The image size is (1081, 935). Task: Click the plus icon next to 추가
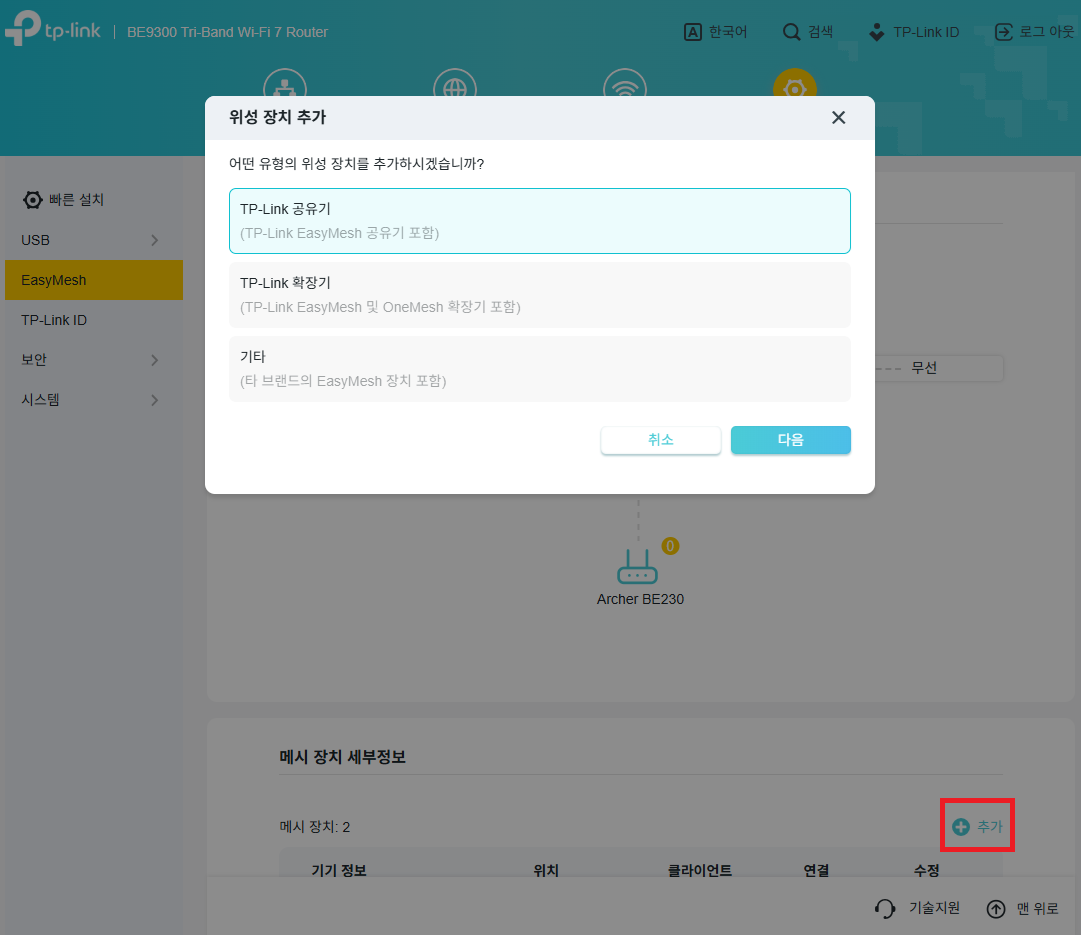coord(960,827)
